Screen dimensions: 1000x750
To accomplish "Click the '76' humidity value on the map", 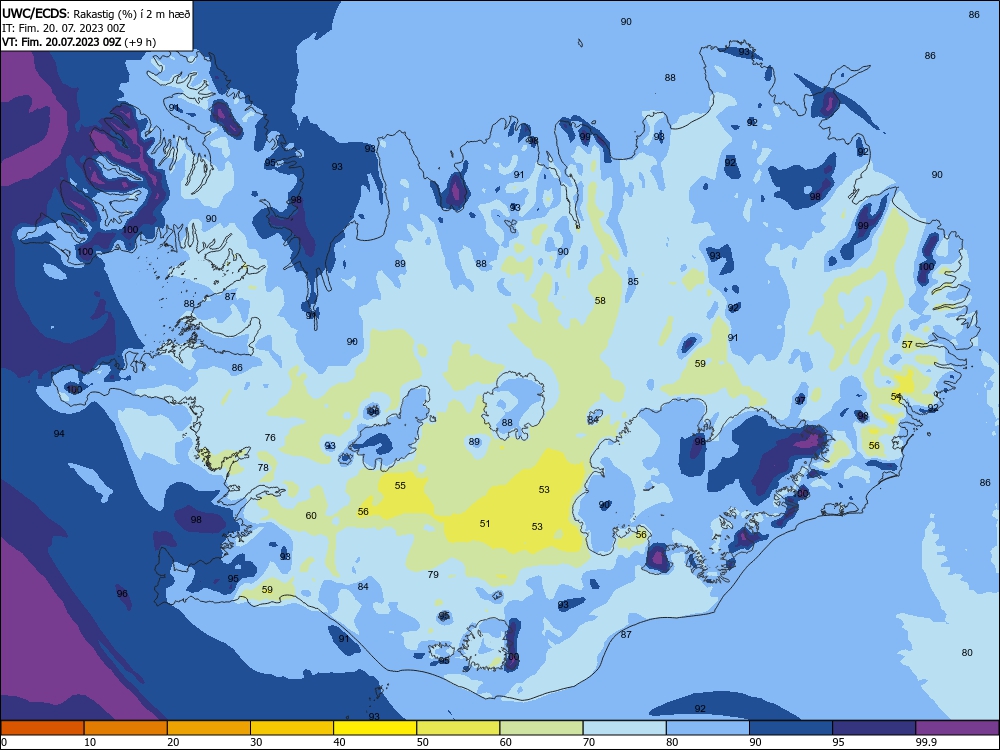I will [270, 438].
